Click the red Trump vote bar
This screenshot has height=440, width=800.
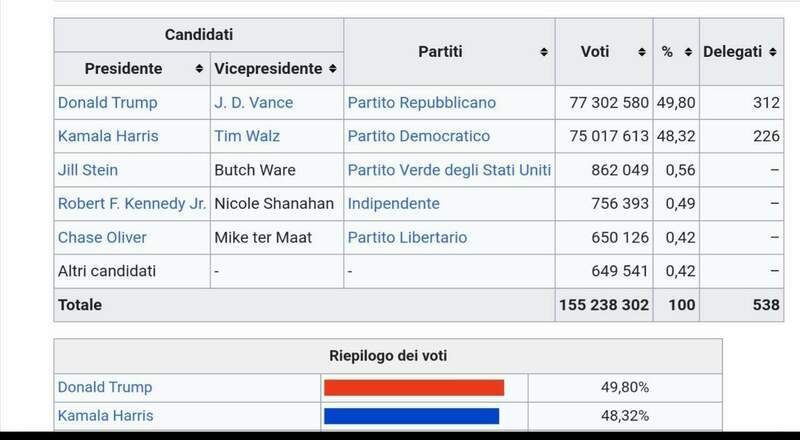click(414, 387)
